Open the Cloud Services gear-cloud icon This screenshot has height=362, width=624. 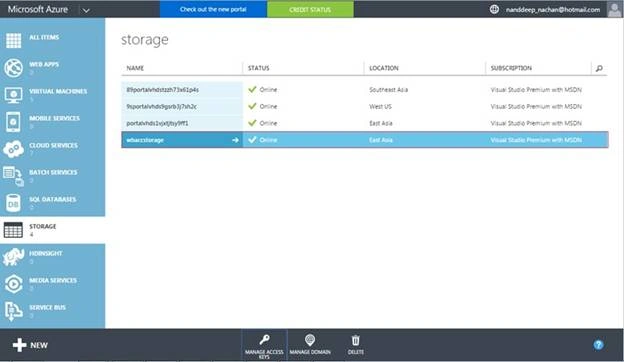14,149
